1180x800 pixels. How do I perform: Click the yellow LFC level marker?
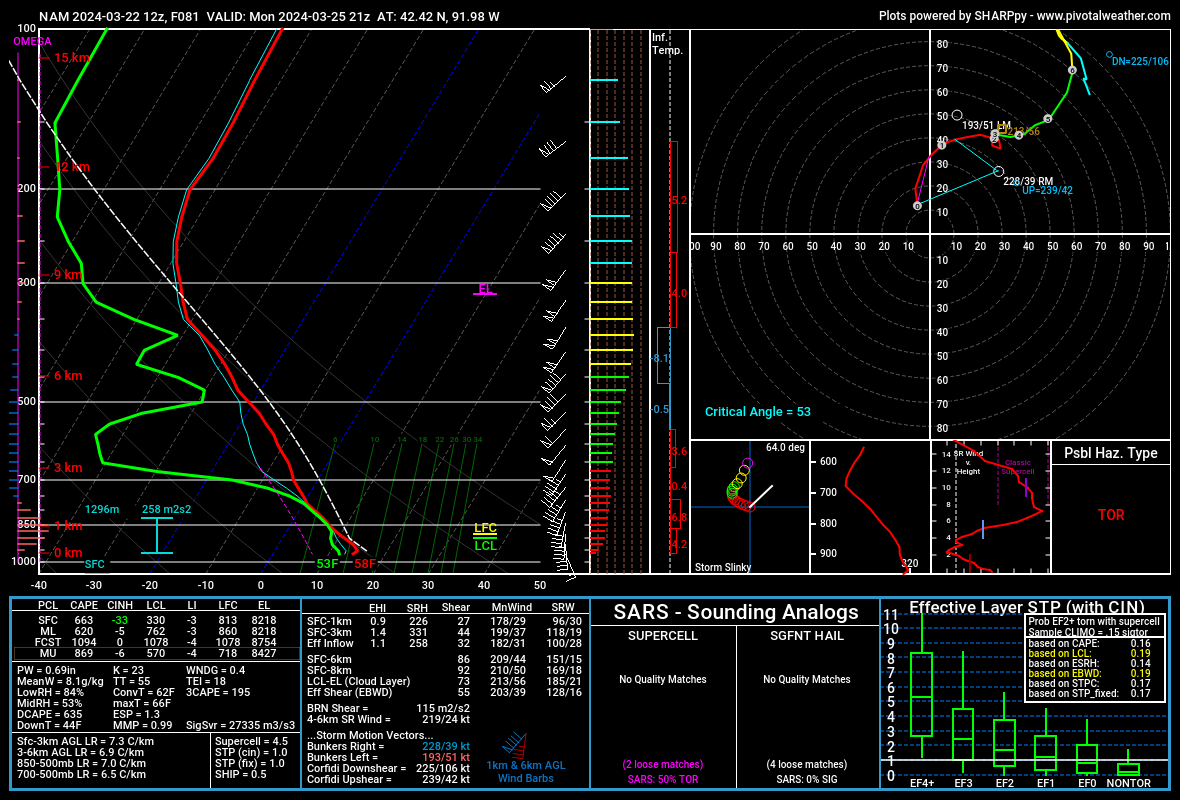pos(485,529)
